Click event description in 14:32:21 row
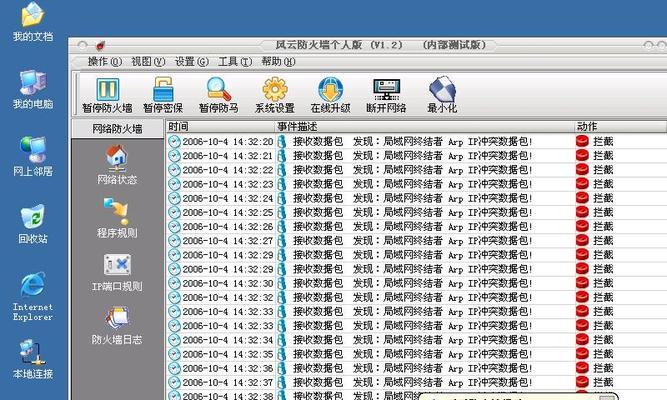The image size is (667, 400). point(412,155)
